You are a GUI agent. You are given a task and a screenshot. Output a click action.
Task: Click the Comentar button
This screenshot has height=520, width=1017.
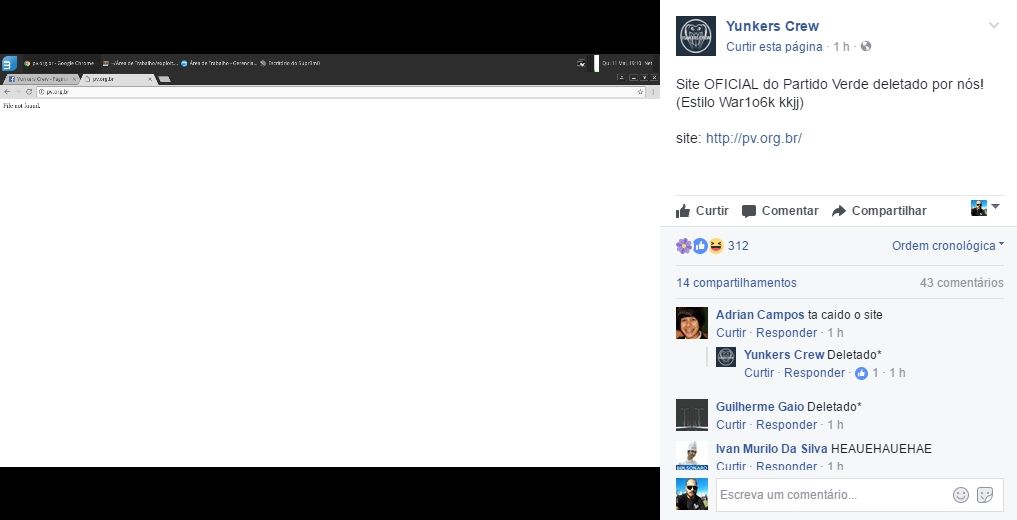coord(780,211)
